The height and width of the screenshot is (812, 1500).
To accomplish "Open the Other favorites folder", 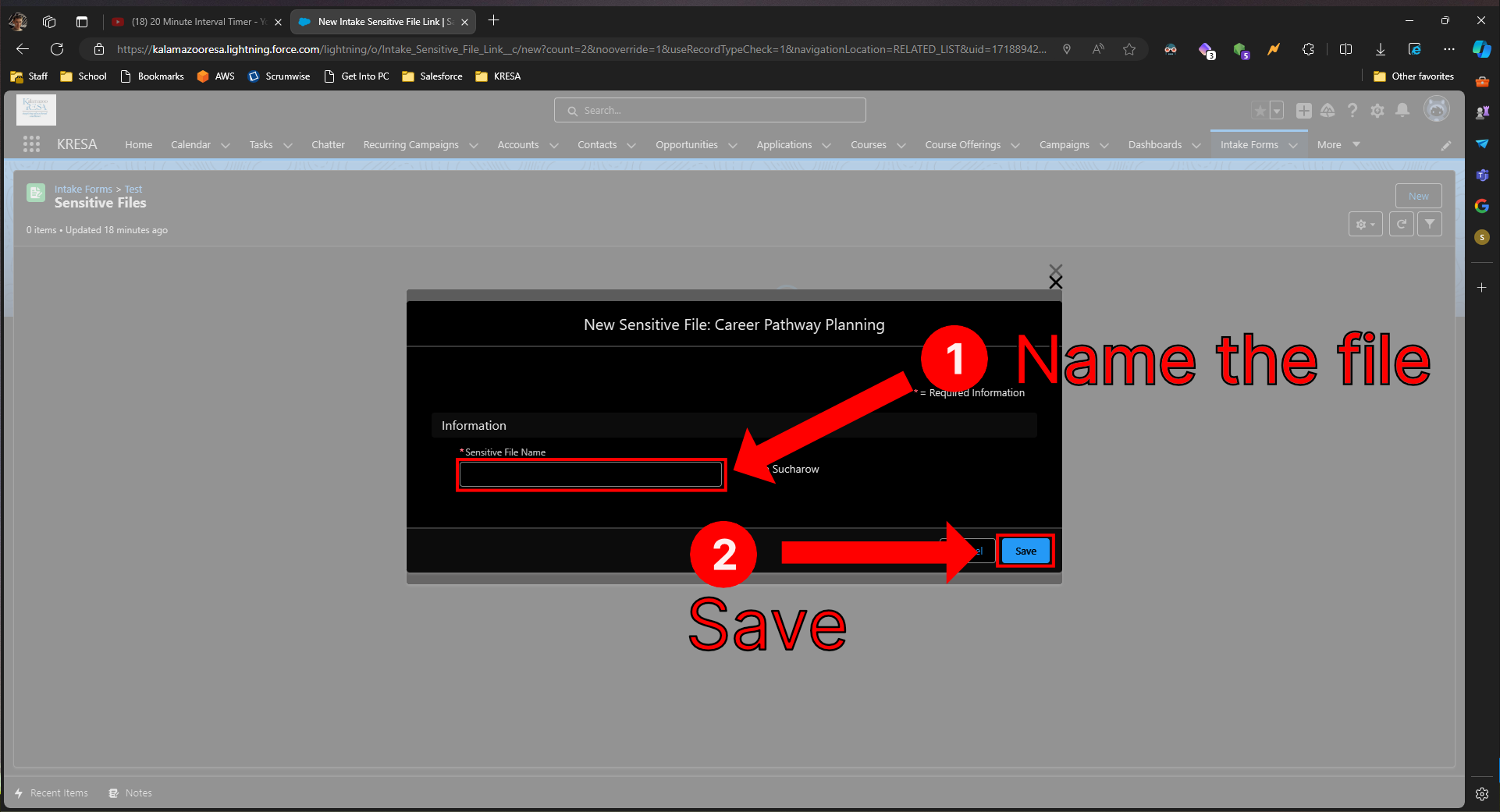I will [x=1413, y=76].
